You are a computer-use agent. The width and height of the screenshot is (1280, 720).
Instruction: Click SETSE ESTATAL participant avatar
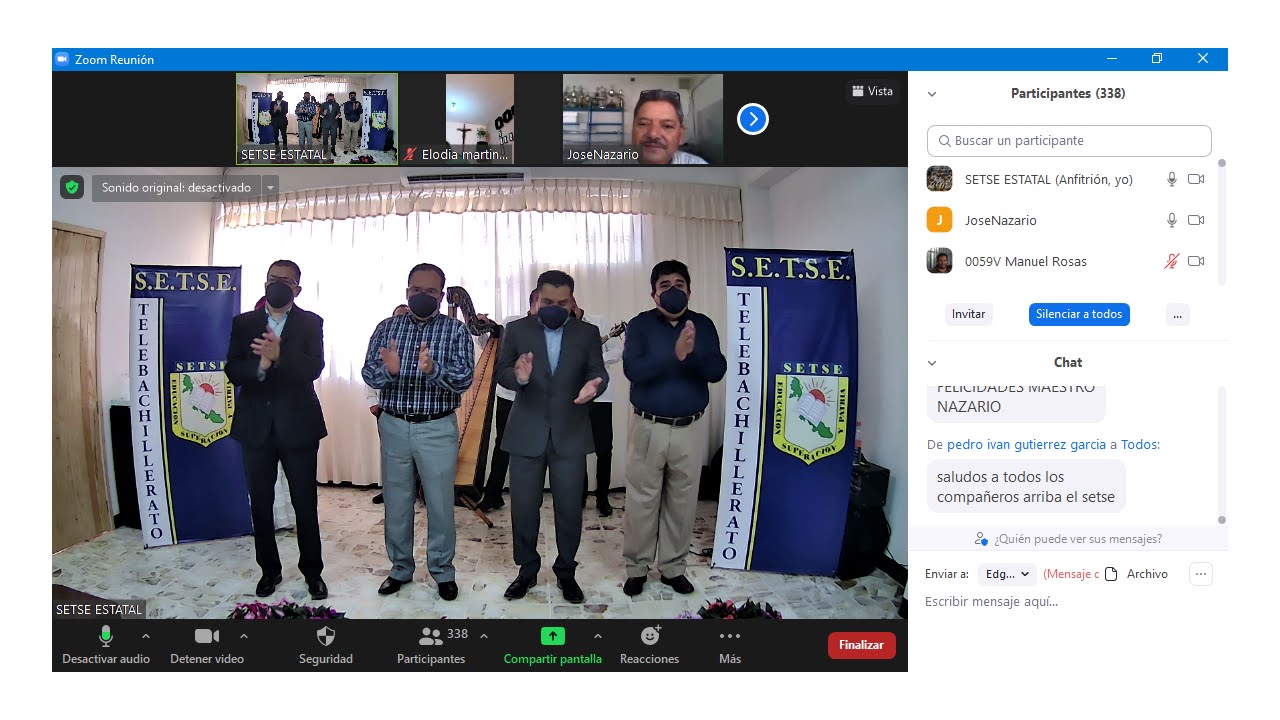pyautogui.click(x=939, y=179)
